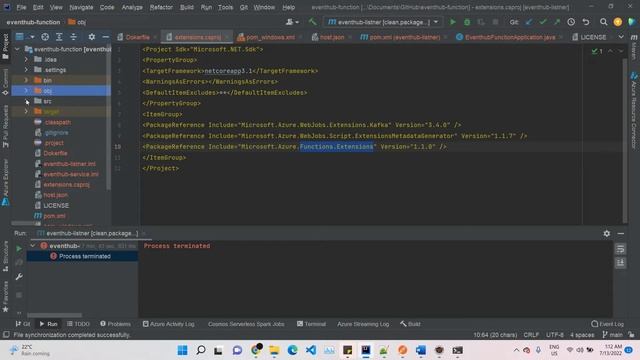Open Project panel gear options
Screen dimensions: 640x360
tap(92, 37)
